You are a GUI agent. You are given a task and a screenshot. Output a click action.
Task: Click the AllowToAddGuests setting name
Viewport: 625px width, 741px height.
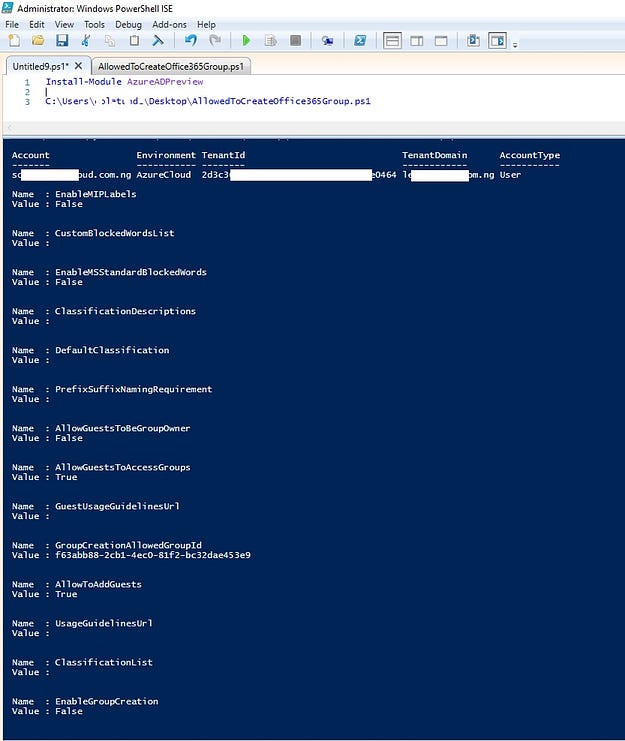pos(98,584)
